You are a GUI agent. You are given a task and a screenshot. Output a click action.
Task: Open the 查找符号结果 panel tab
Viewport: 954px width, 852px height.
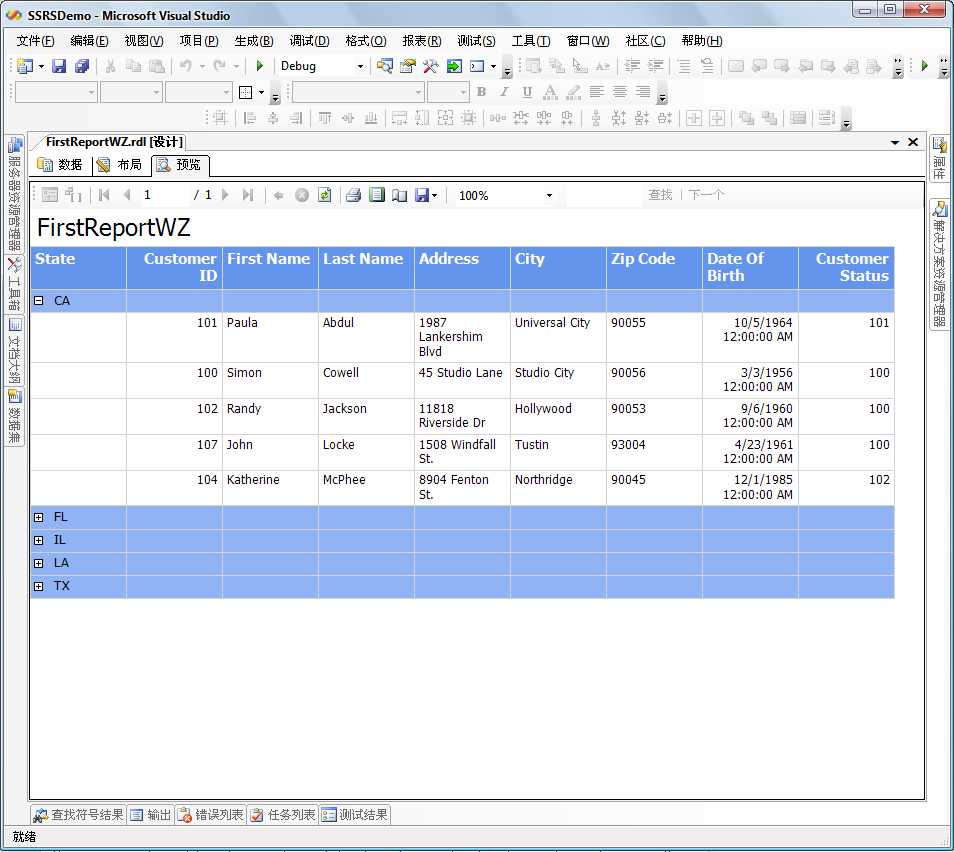78,815
